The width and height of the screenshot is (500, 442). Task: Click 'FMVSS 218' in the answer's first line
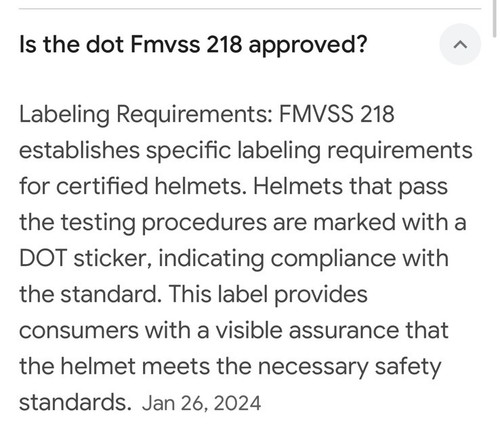click(336, 114)
